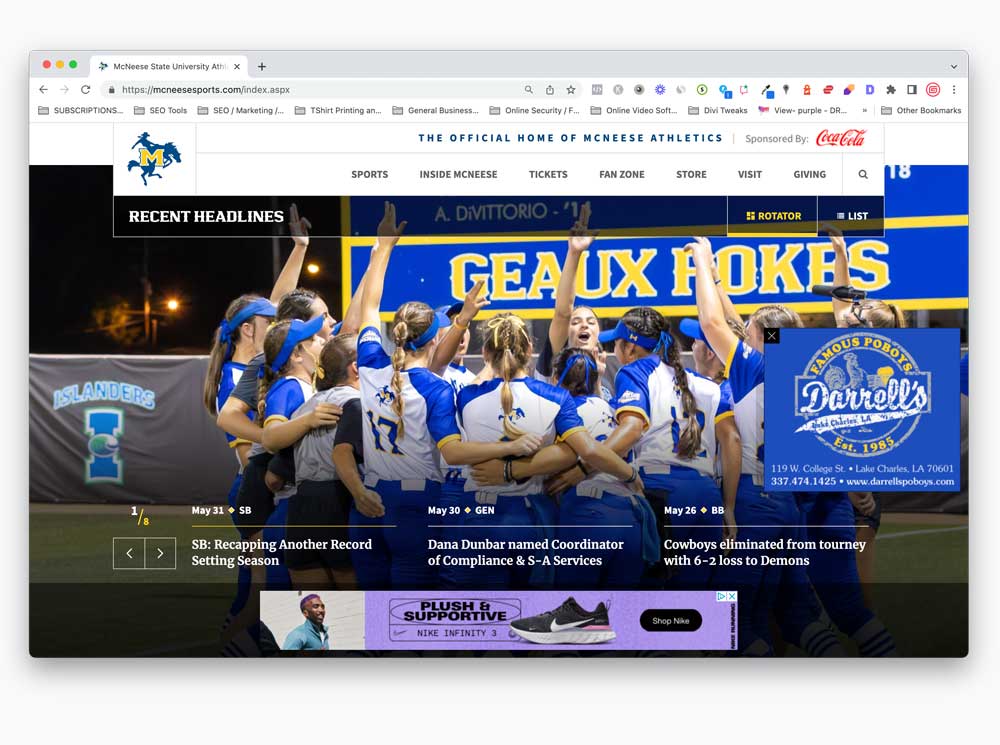Image resolution: width=1000 pixels, height=745 pixels.
Task: Open Chrome's three-dot menu
Action: coord(954,90)
